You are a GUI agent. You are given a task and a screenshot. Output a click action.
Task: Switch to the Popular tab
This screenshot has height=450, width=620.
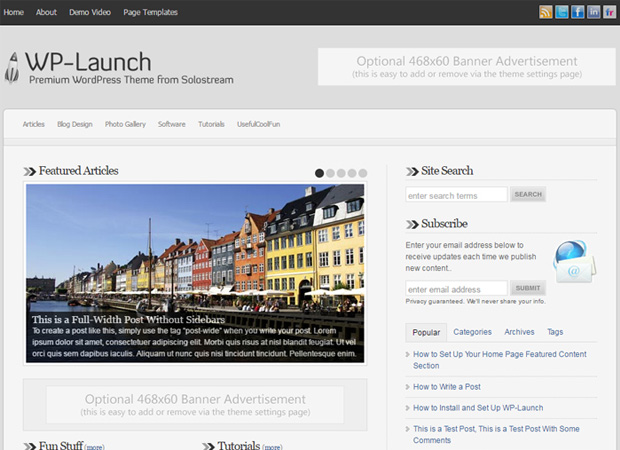[426, 333]
